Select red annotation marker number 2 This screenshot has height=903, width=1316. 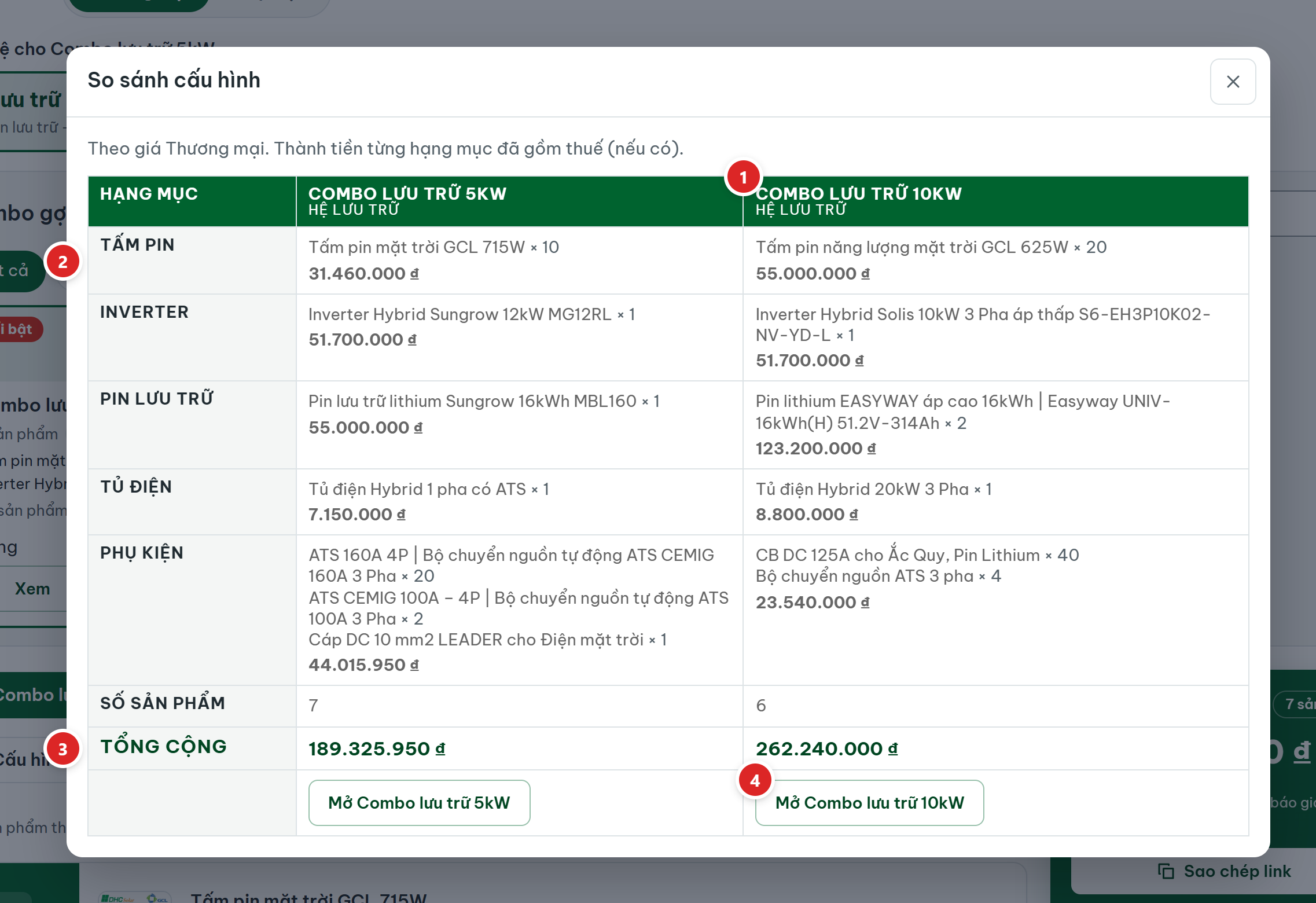coord(63,262)
